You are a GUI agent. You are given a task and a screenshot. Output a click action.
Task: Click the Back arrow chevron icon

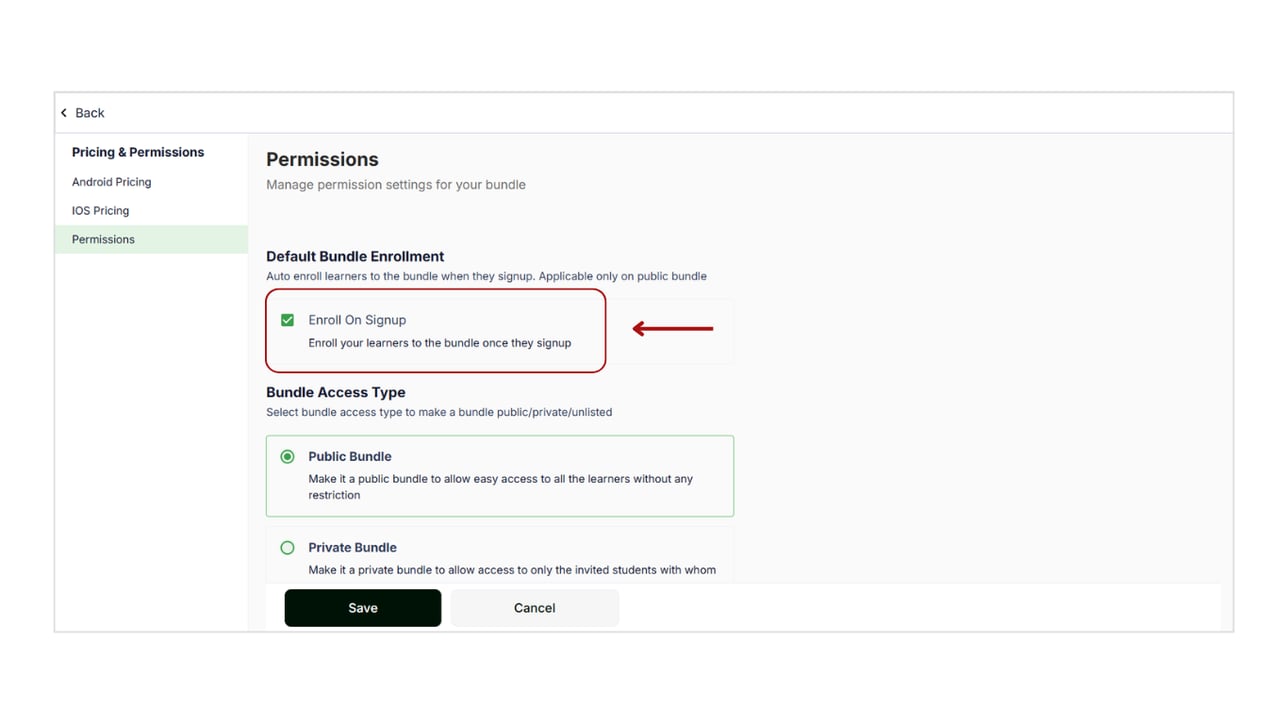coord(64,113)
